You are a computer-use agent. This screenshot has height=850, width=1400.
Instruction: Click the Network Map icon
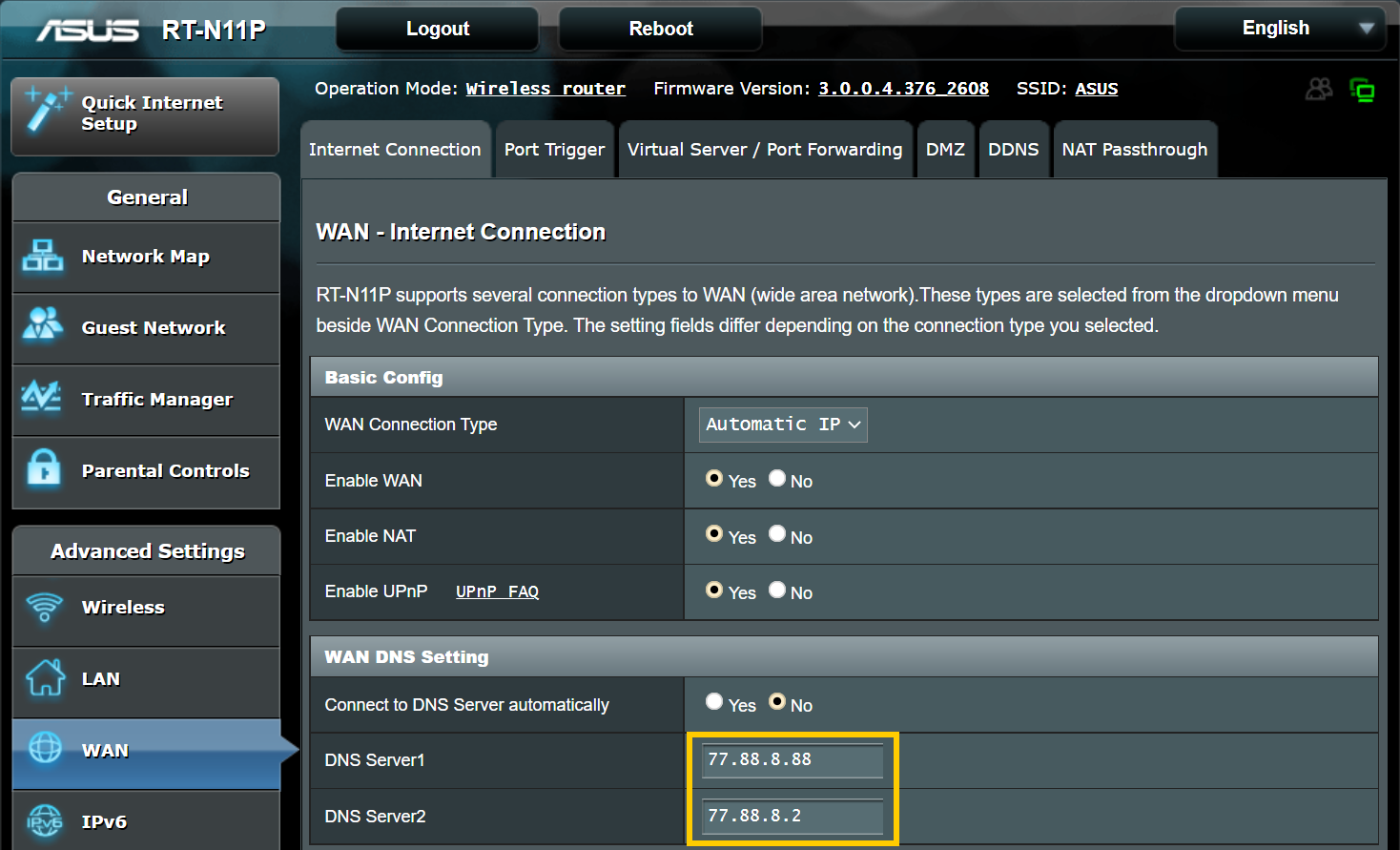[43, 256]
